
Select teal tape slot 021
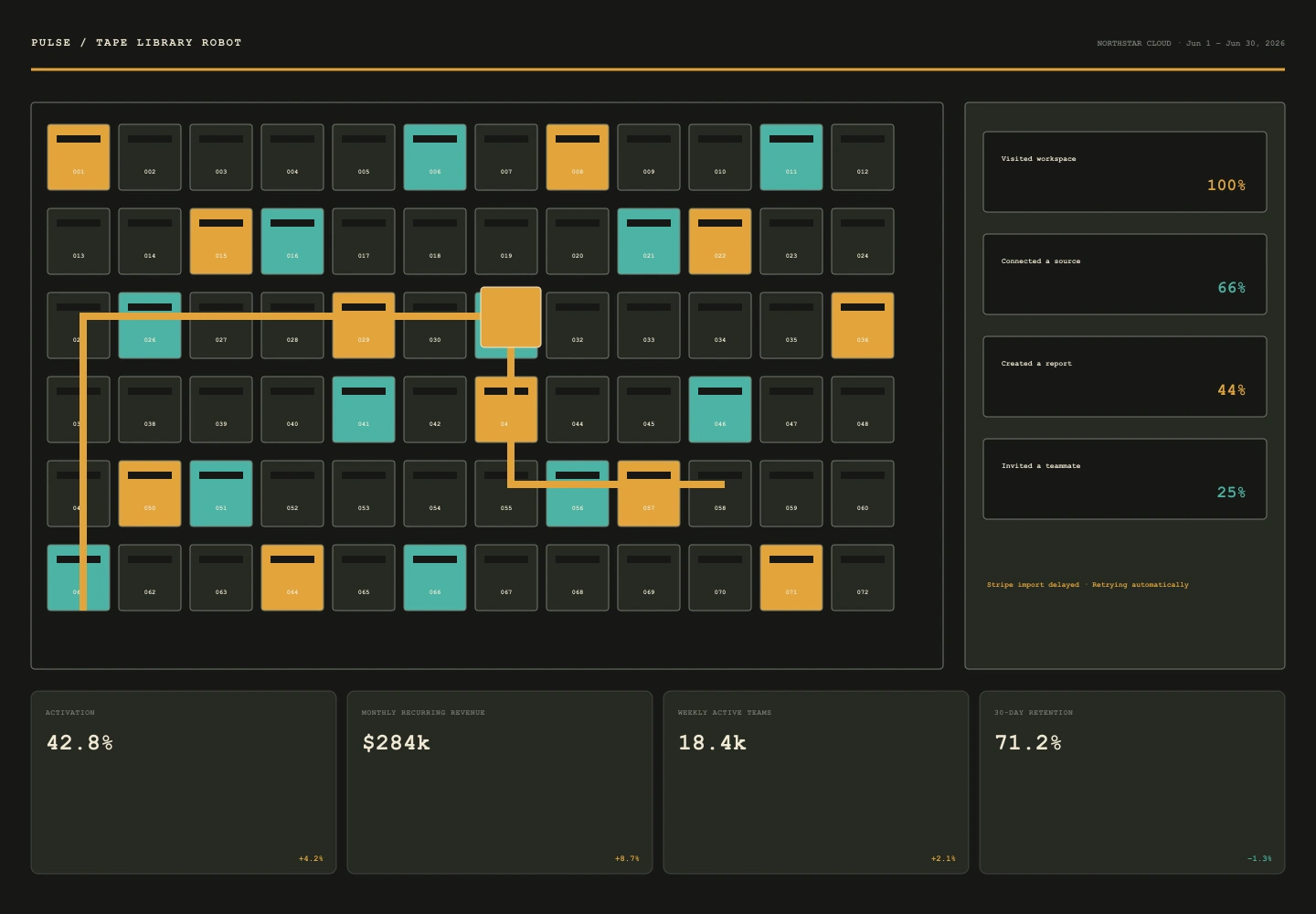tap(649, 241)
